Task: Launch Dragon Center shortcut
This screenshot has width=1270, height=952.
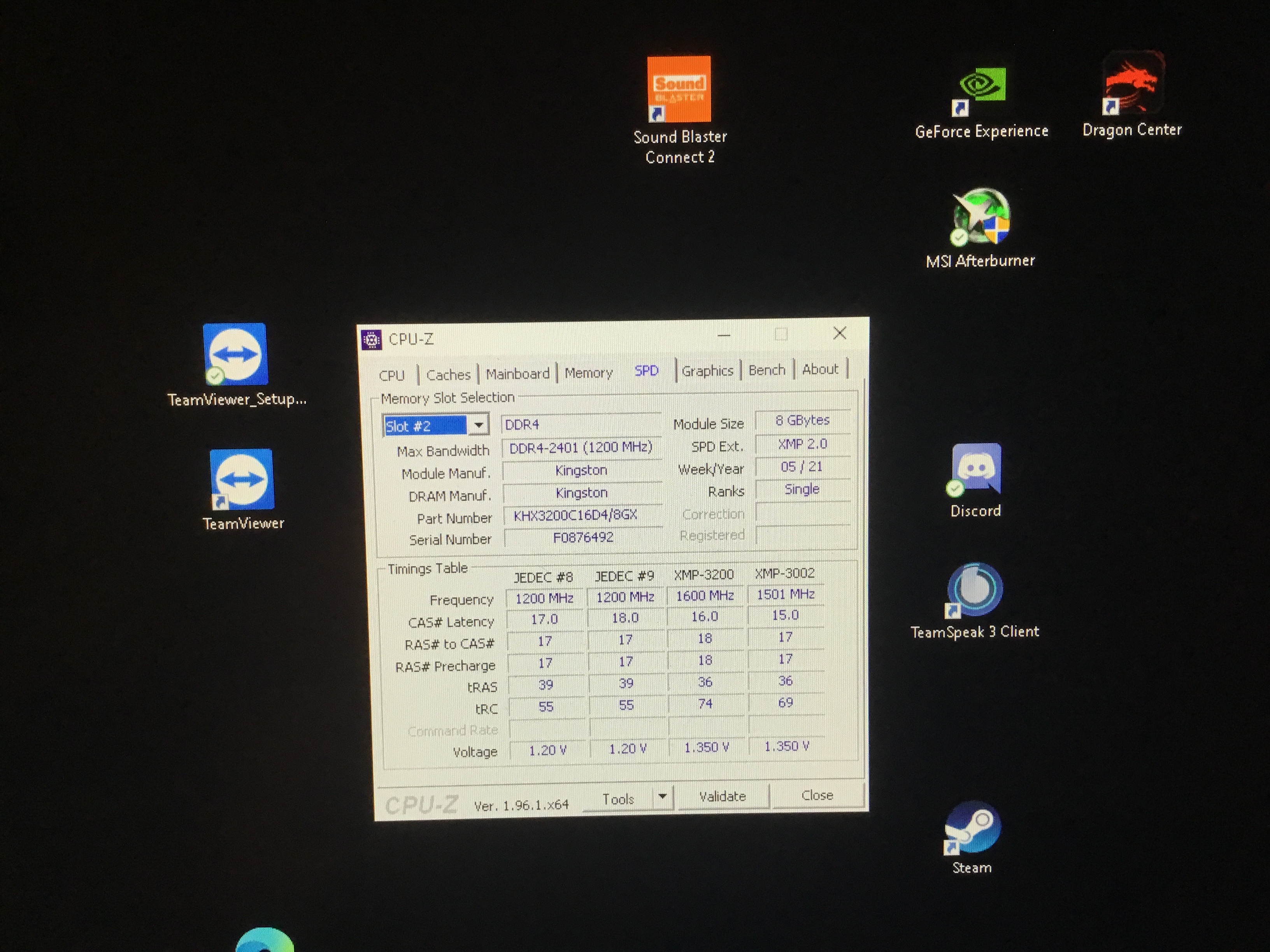Action: (1132, 84)
